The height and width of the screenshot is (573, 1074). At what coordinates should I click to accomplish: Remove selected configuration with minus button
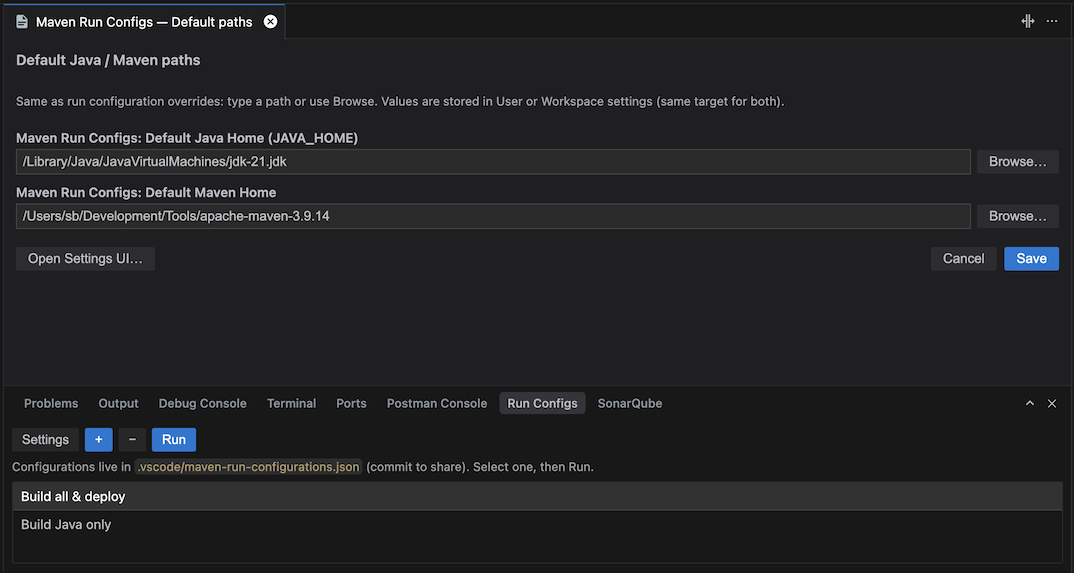(x=132, y=440)
